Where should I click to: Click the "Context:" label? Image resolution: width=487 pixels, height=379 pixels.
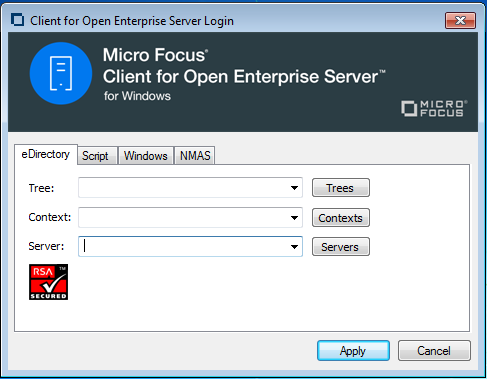coord(50,217)
